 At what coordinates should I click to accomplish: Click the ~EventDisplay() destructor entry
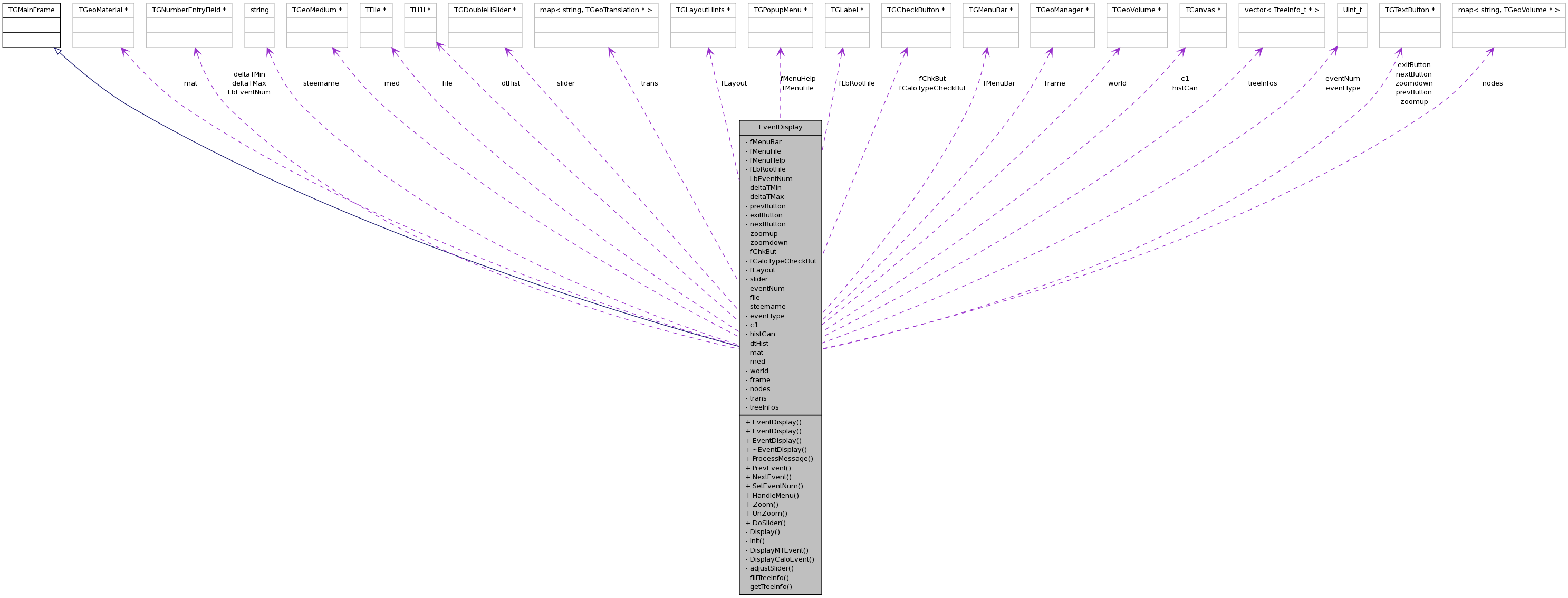pos(776,449)
